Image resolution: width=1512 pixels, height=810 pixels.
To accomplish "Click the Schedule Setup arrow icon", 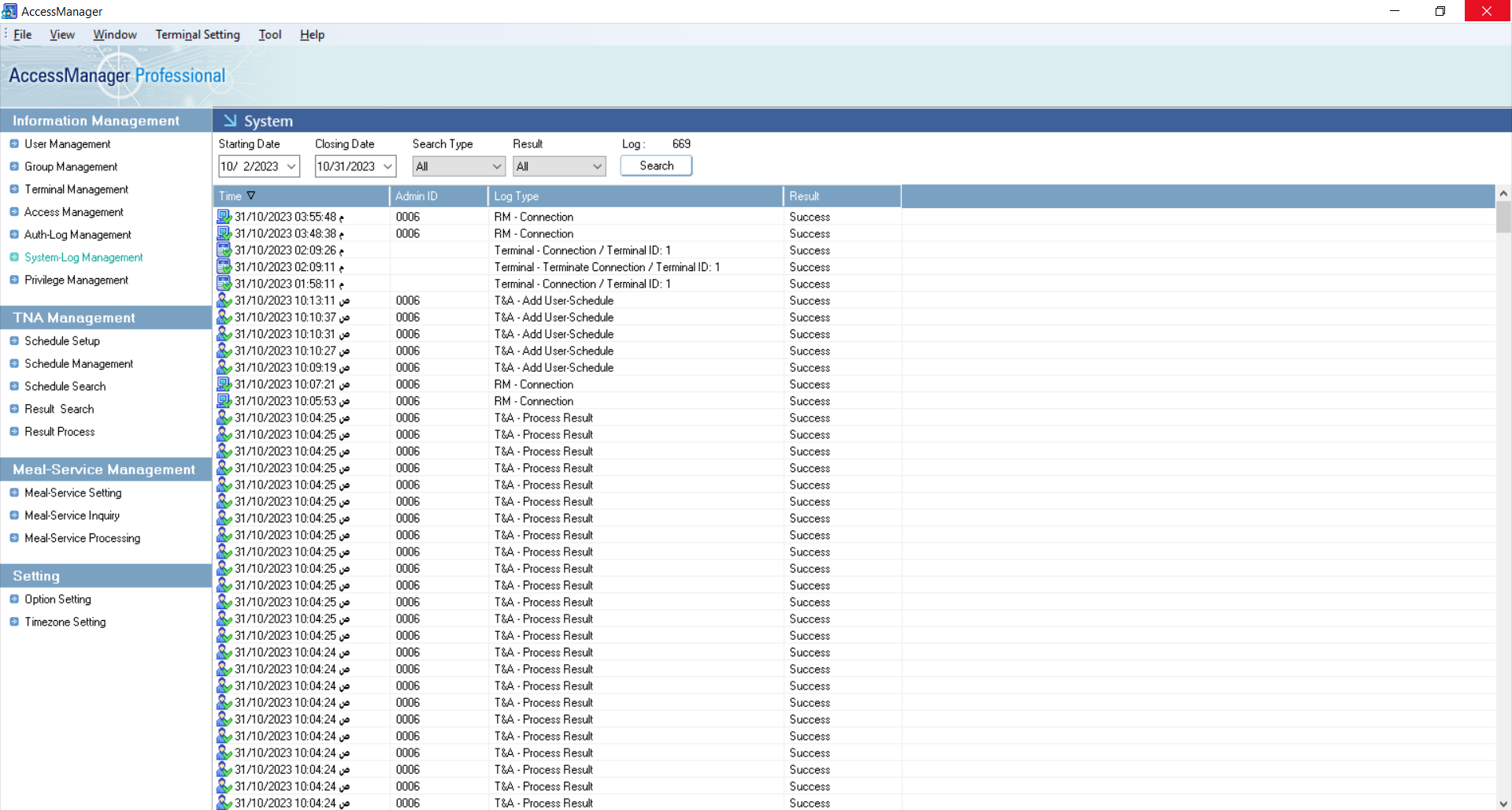I will tap(13, 340).
